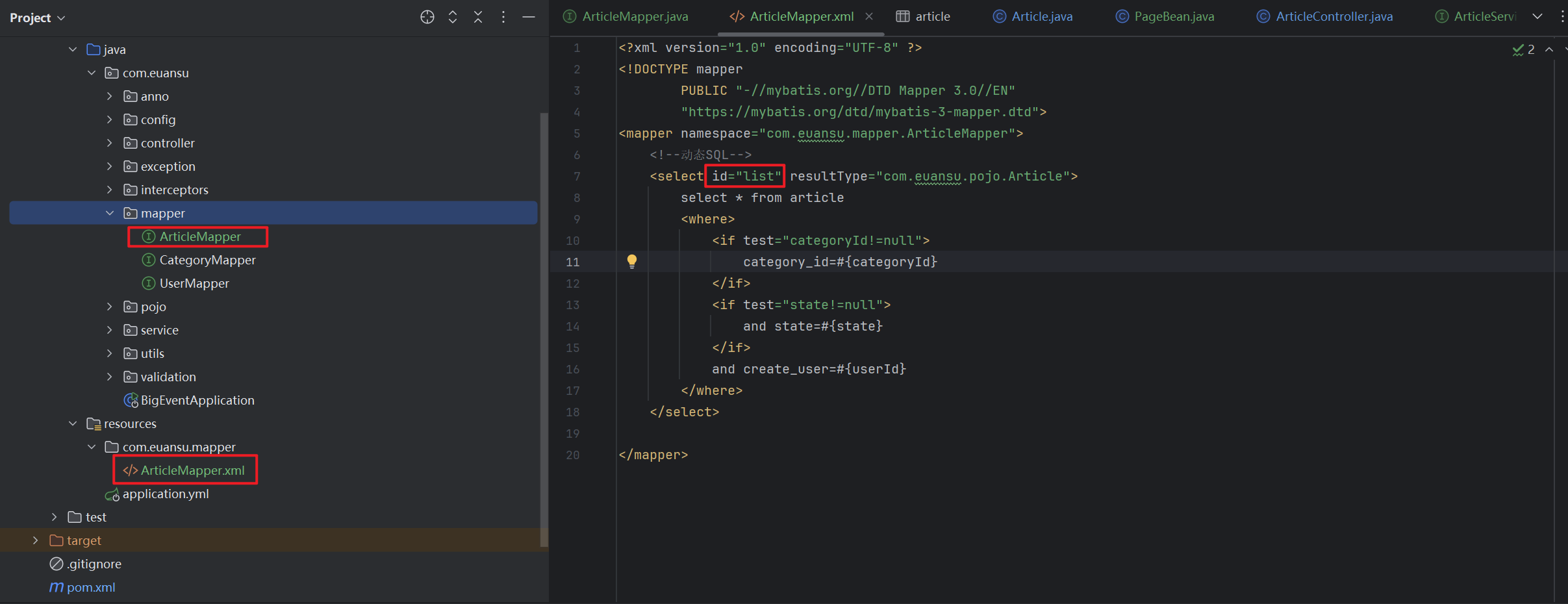
Task: Select pom.xml in the project tree
Action: (91, 587)
